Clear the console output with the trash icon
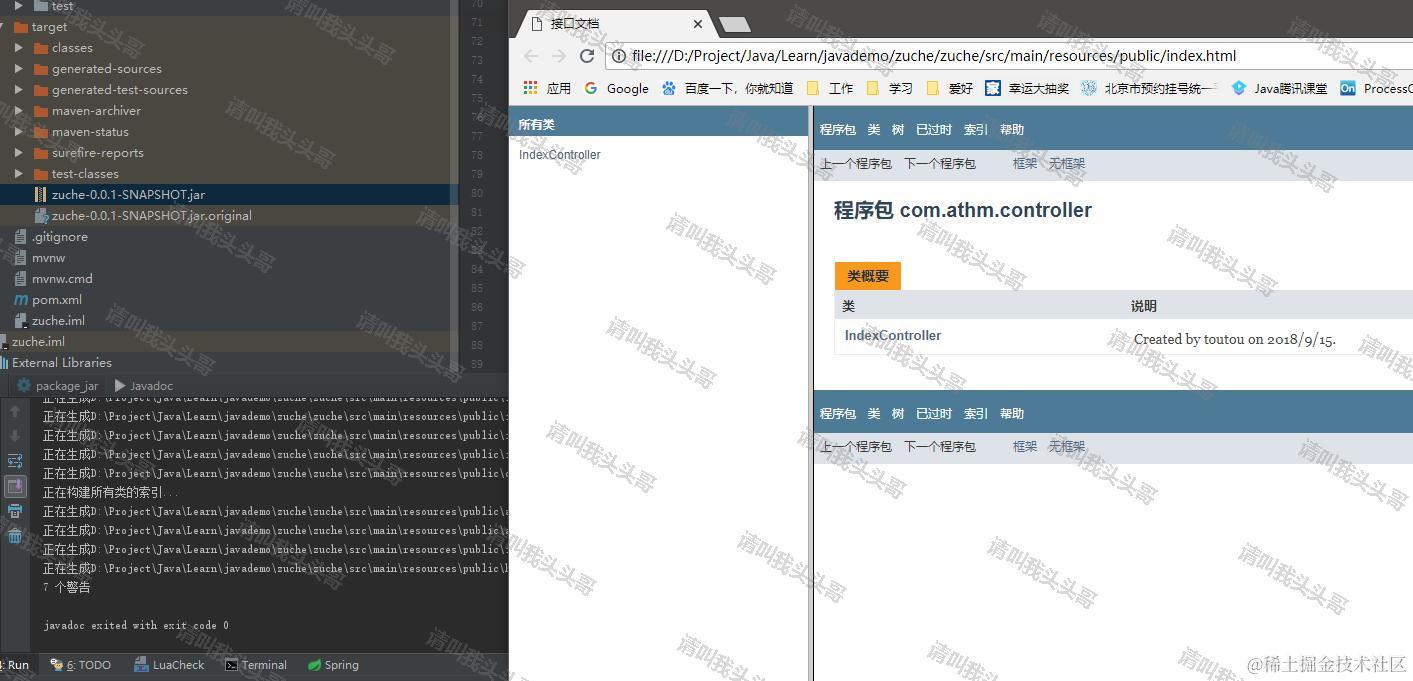 [x=14, y=535]
